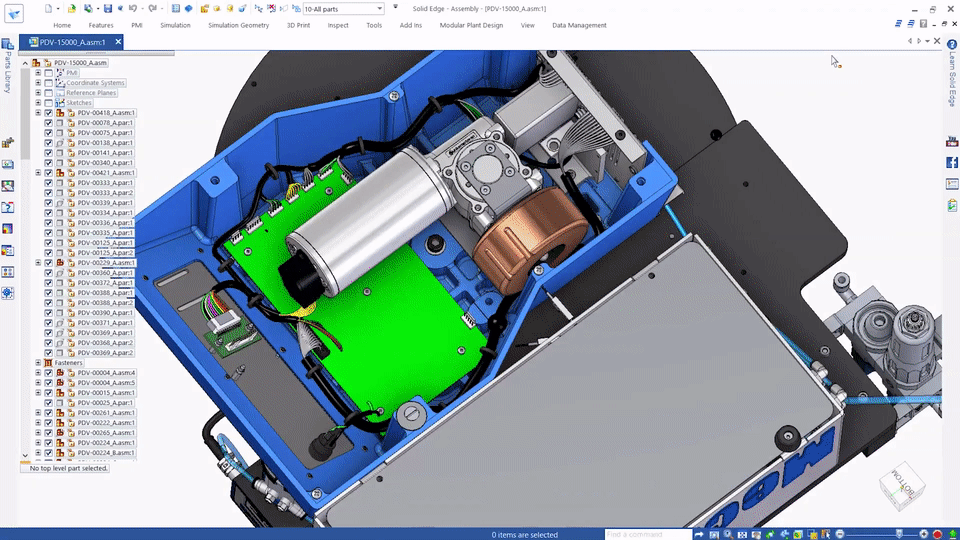Click the Facebook icon on right sidebar
Viewport: 960px width, 540px height.
[952, 162]
